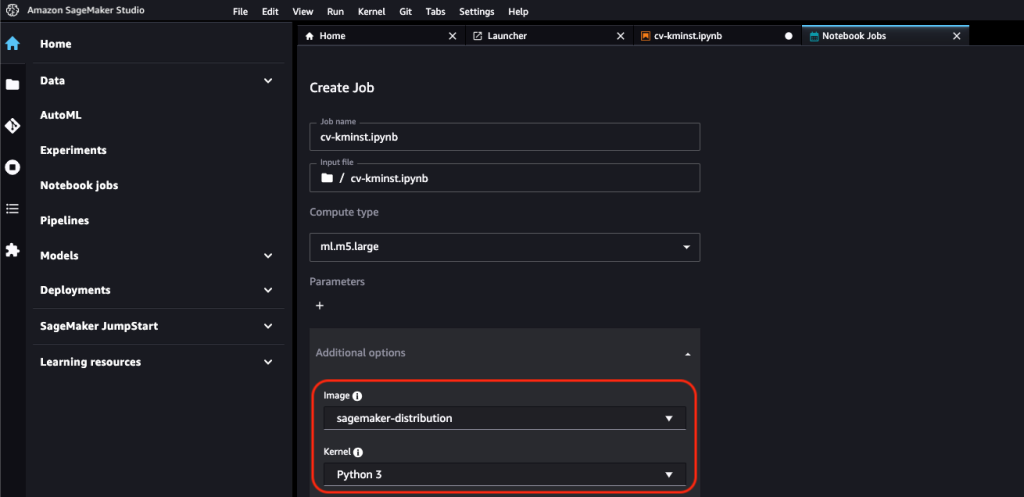Open Notebook jobs in the navigation panel

[x=79, y=185]
